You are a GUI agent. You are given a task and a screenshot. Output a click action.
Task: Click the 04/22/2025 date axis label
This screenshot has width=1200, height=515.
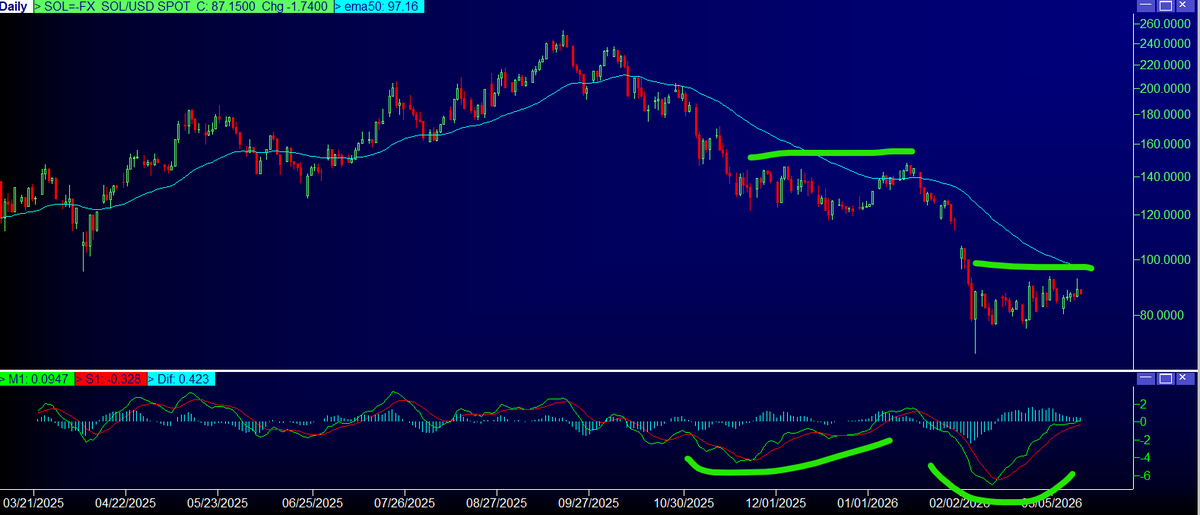tap(126, 503)
